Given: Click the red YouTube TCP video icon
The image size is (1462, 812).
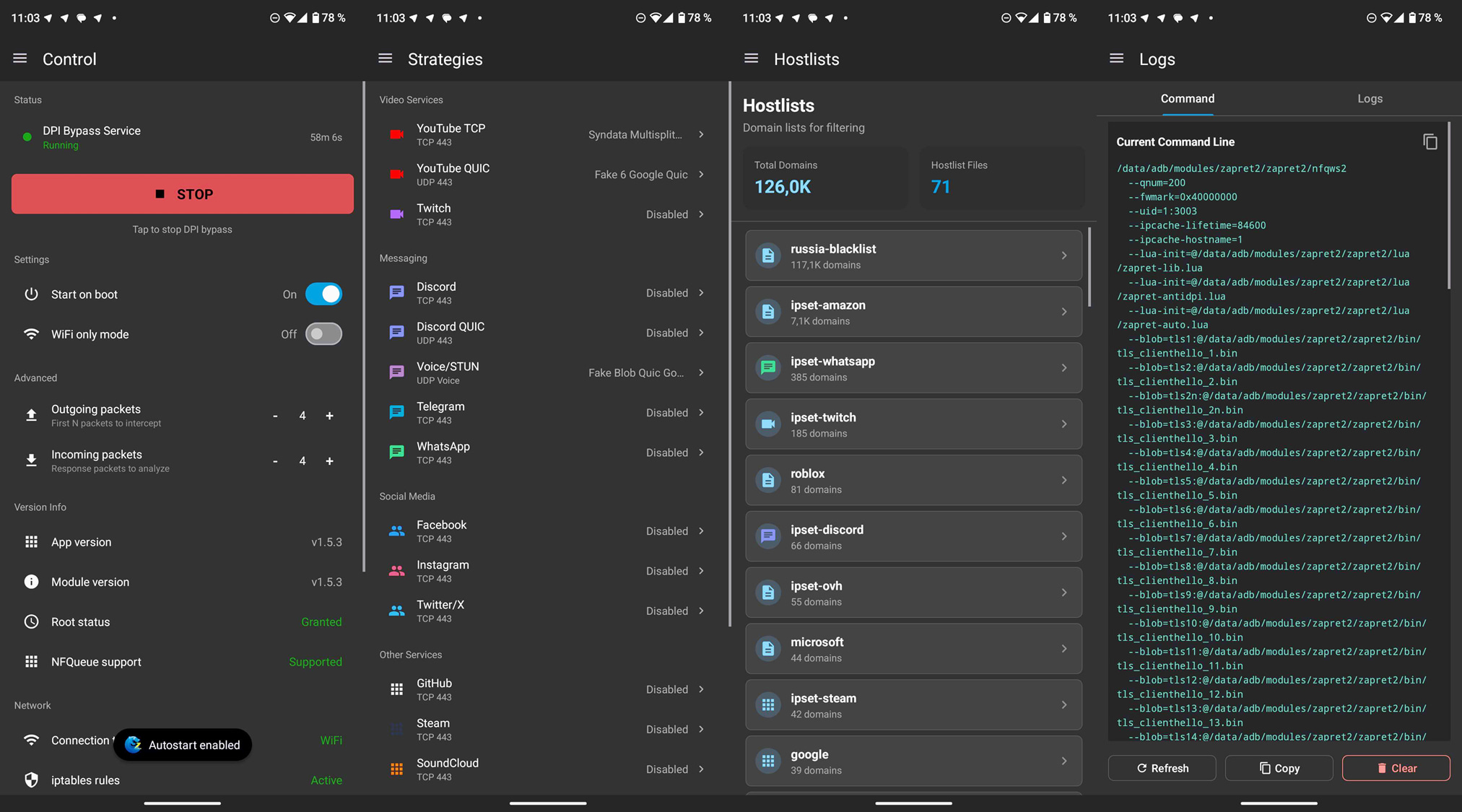Looking at the screenshot, I should click(x=396, y=134).
